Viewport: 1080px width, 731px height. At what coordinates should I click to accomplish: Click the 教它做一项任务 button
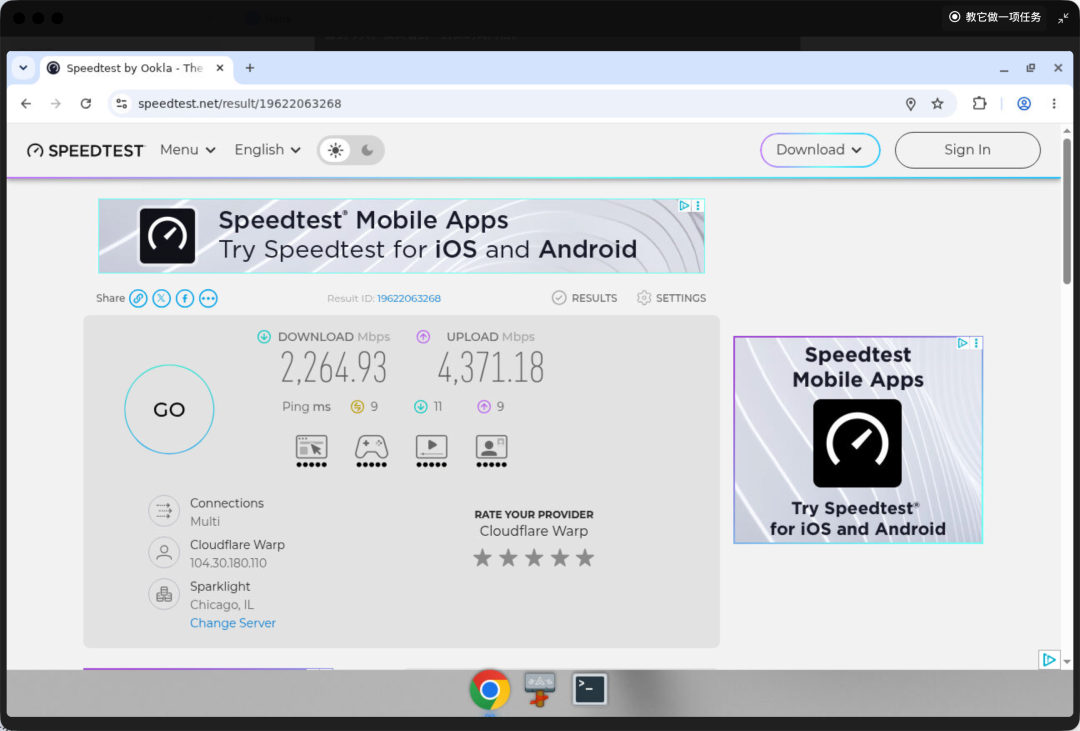[995, 17]
